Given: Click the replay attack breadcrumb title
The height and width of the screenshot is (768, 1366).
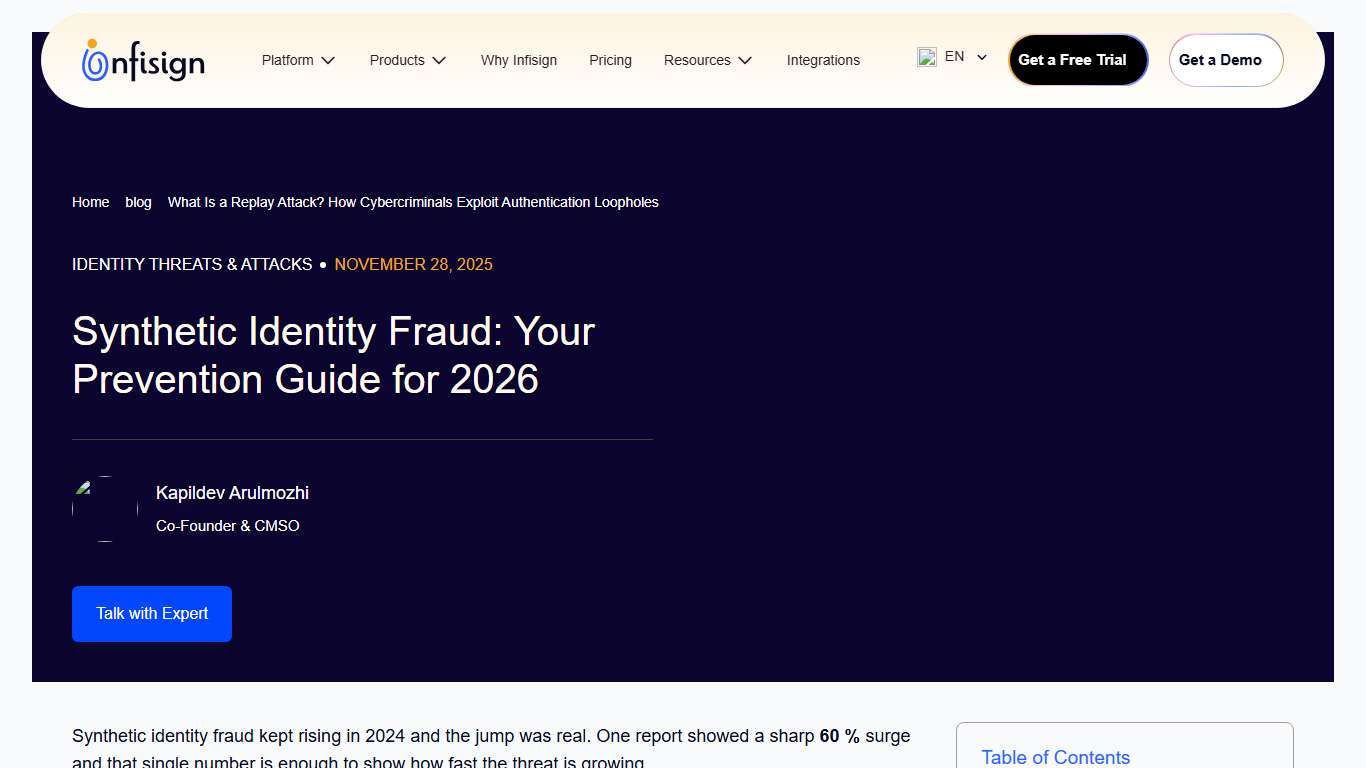Looking at the screenshot, I should click(413, 202).
